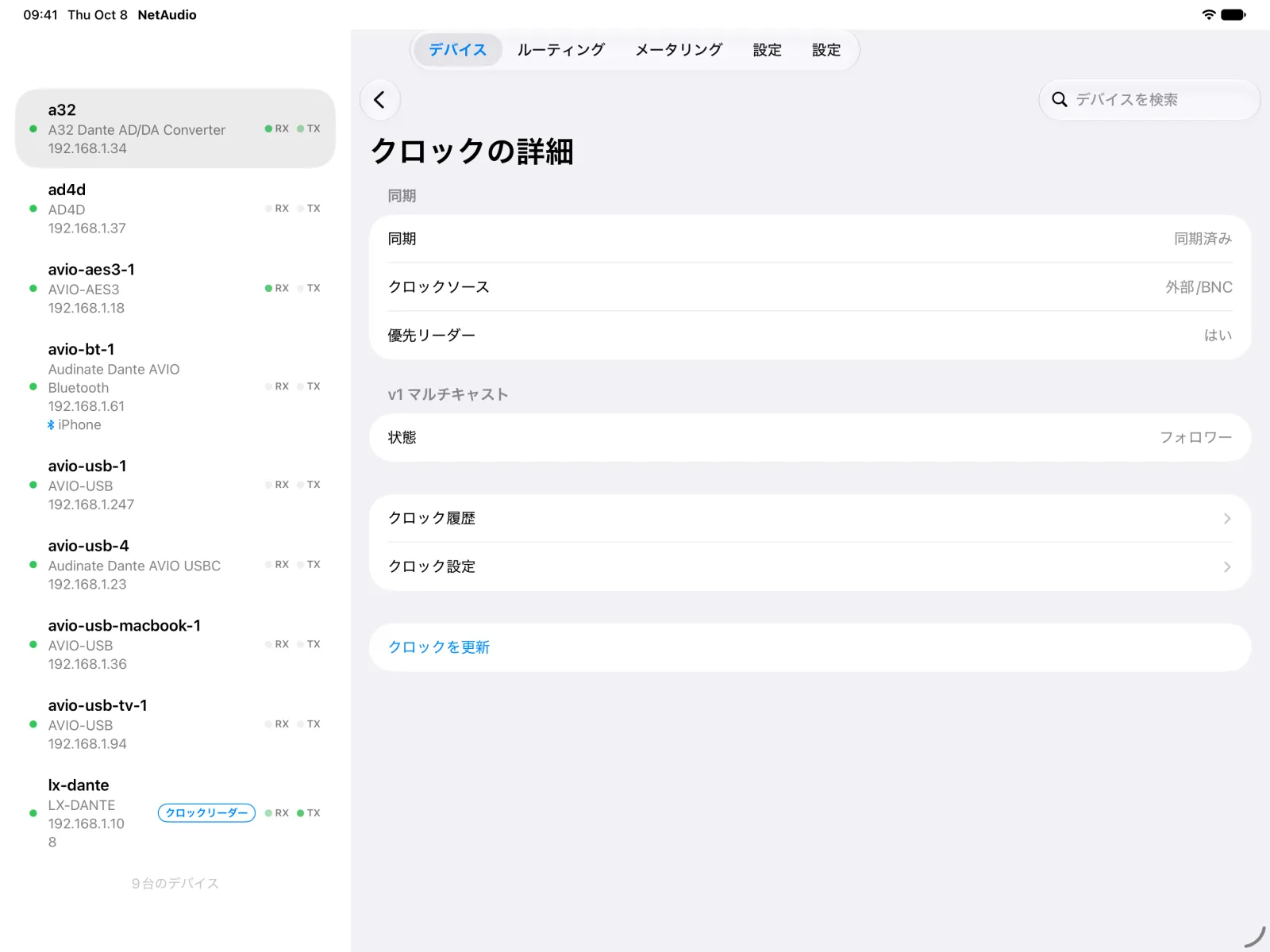Focus the デバイスを検索 search field
The width and height of the screenshot is (1270, 952).
(x=1149, y=100)
